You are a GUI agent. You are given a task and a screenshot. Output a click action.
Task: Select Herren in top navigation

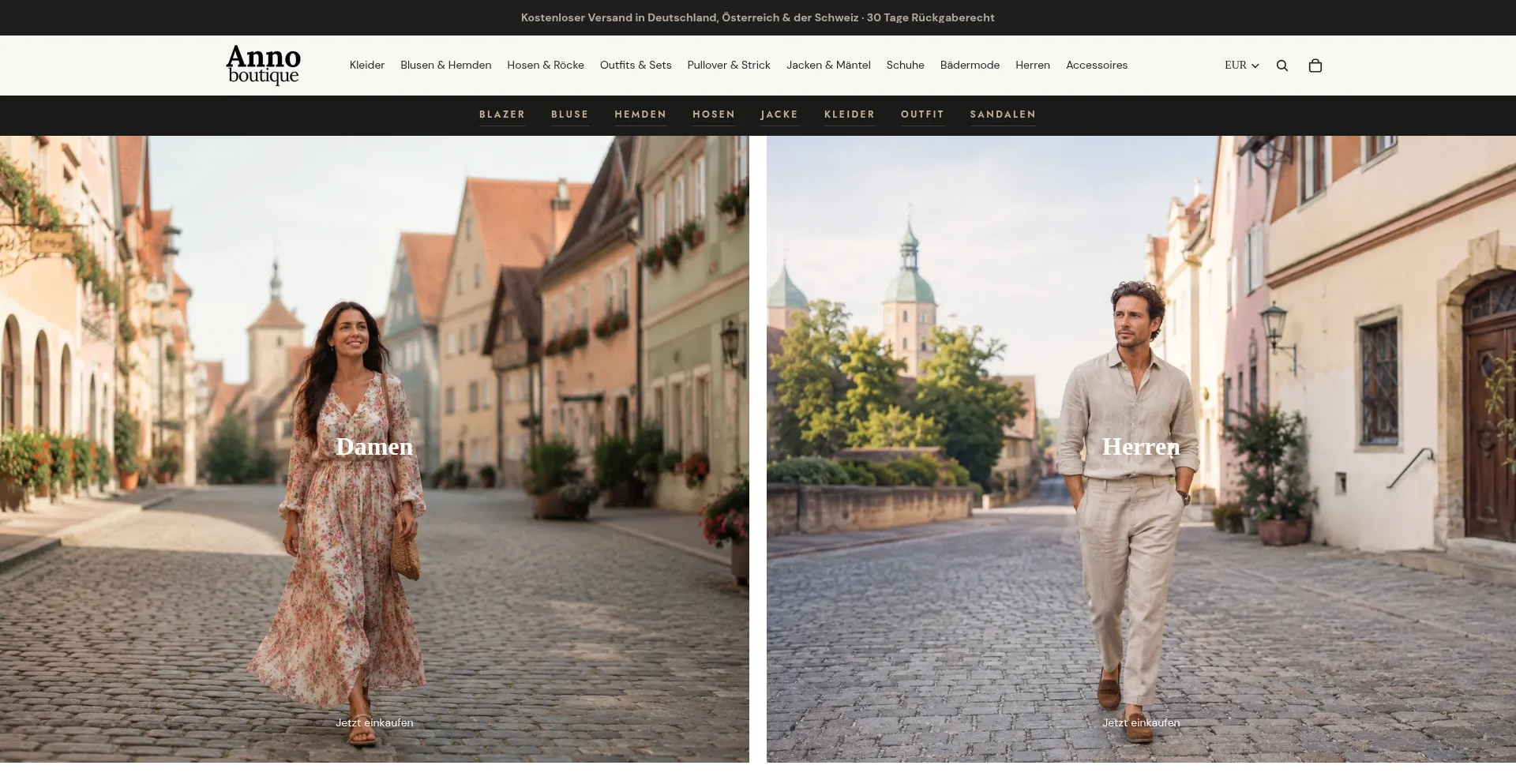tap(1033, 66)
